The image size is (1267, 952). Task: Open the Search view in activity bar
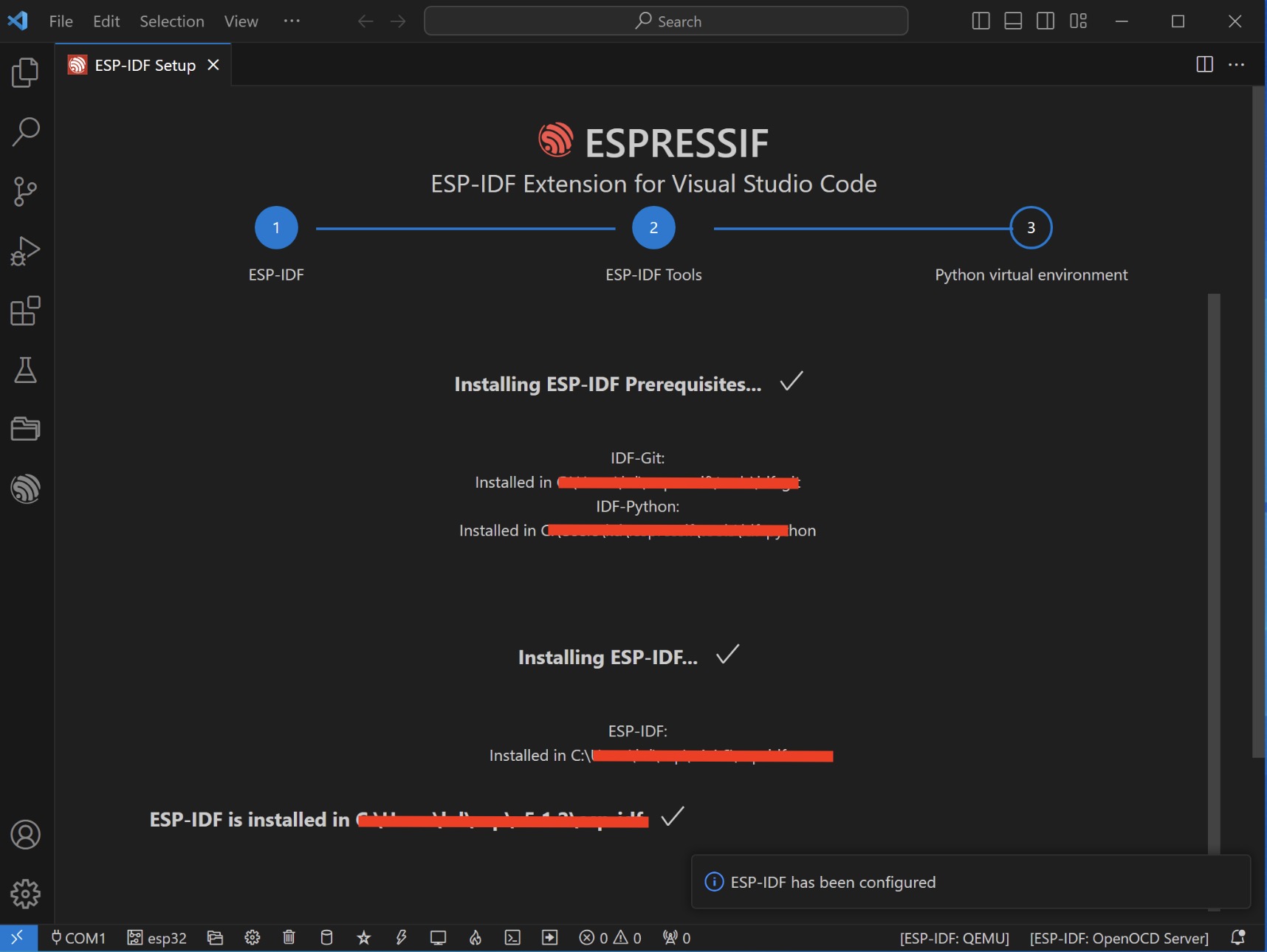pos(26,132)
